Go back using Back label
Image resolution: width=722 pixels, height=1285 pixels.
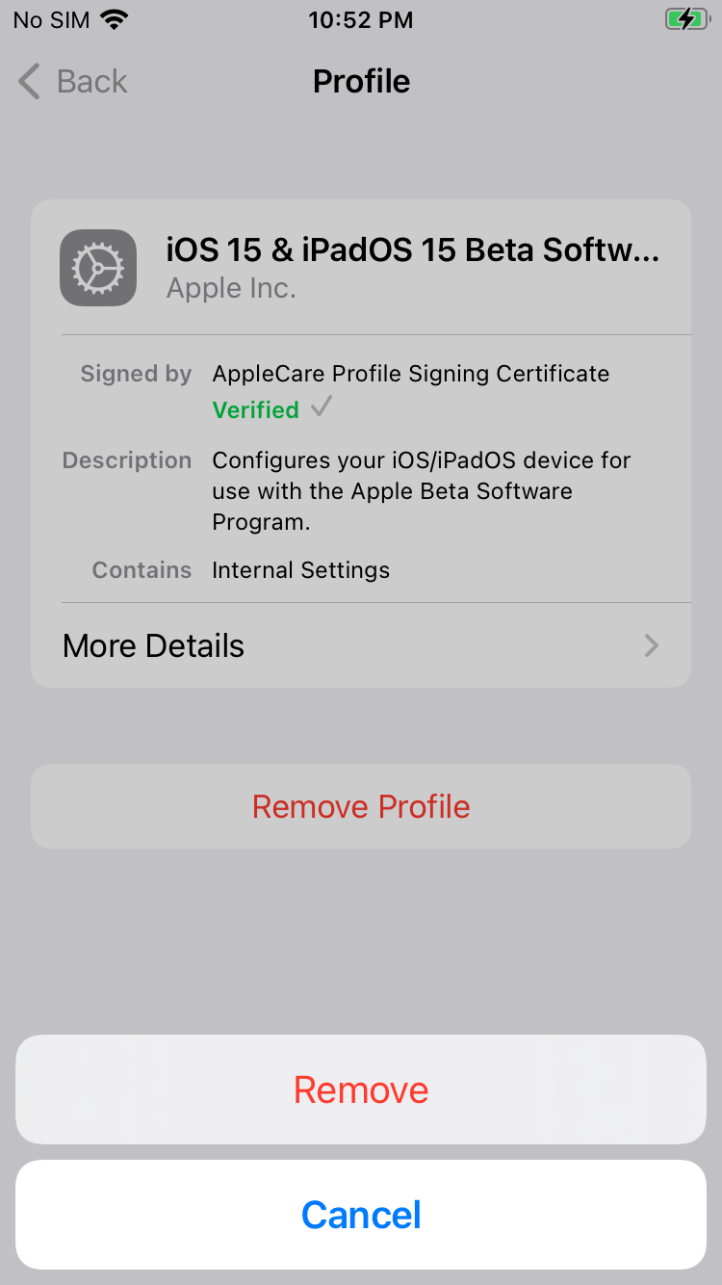click(92, 81)
